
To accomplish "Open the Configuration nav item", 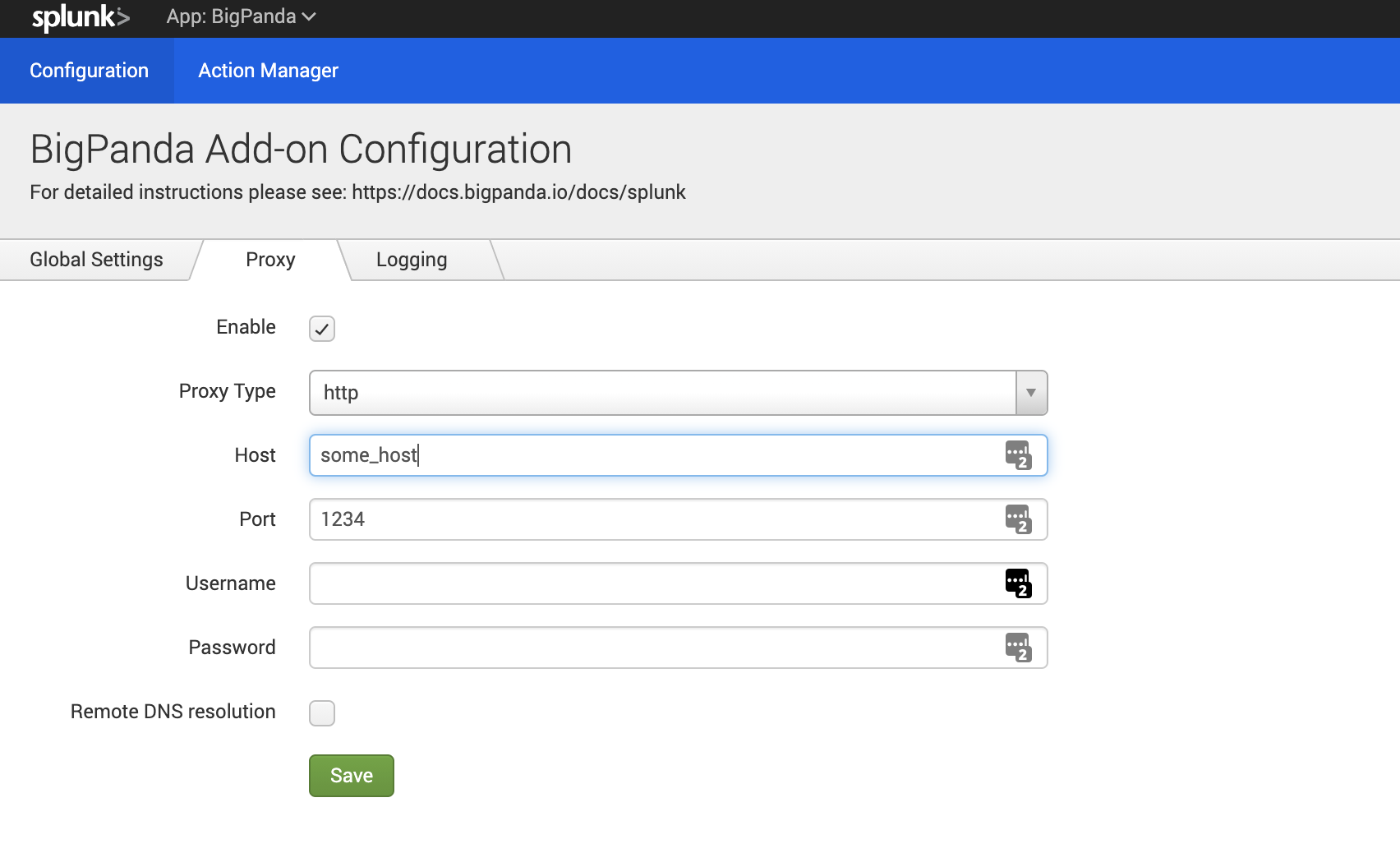I will coord(89,71).
